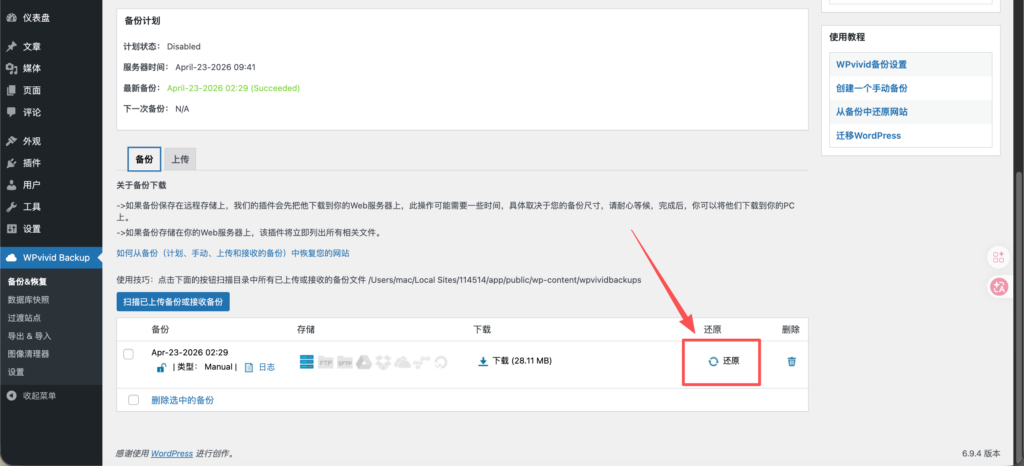Image resolution: width=1024 pixels, height=466 pixels.
Task: Click the 外观 paintbrush icon
Action: 11,141
